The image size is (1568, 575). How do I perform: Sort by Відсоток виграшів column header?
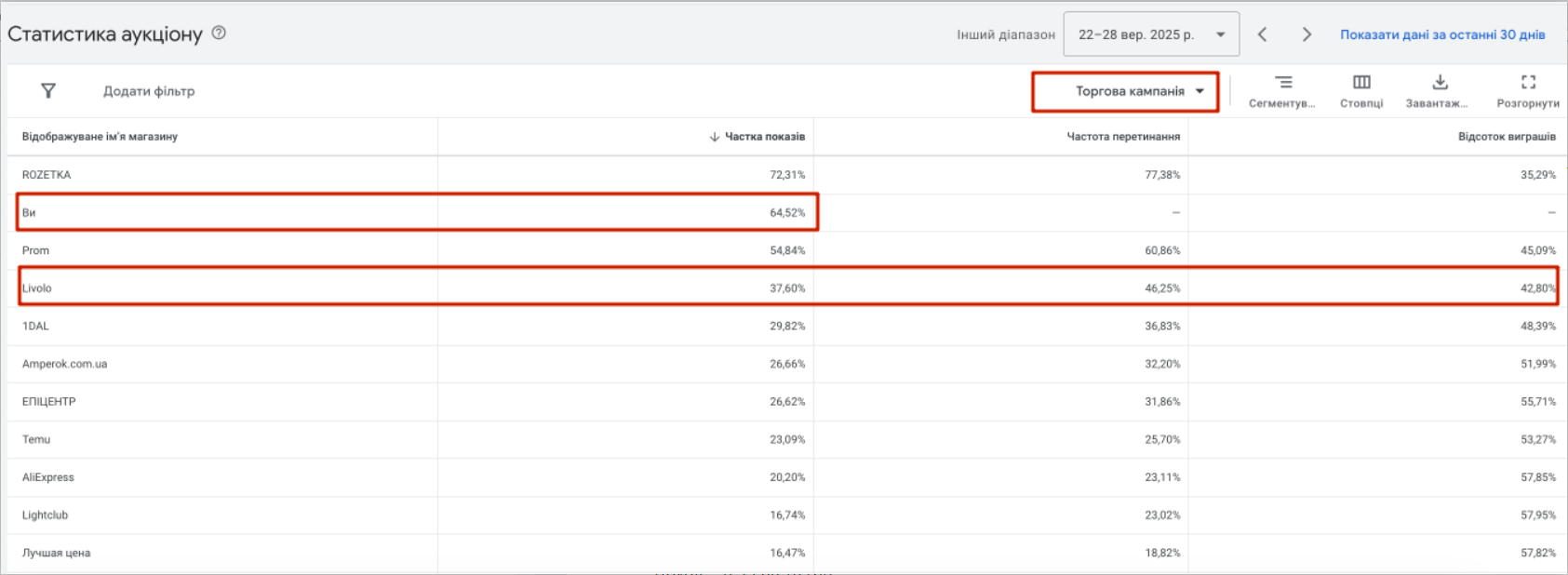[1507, 137]
